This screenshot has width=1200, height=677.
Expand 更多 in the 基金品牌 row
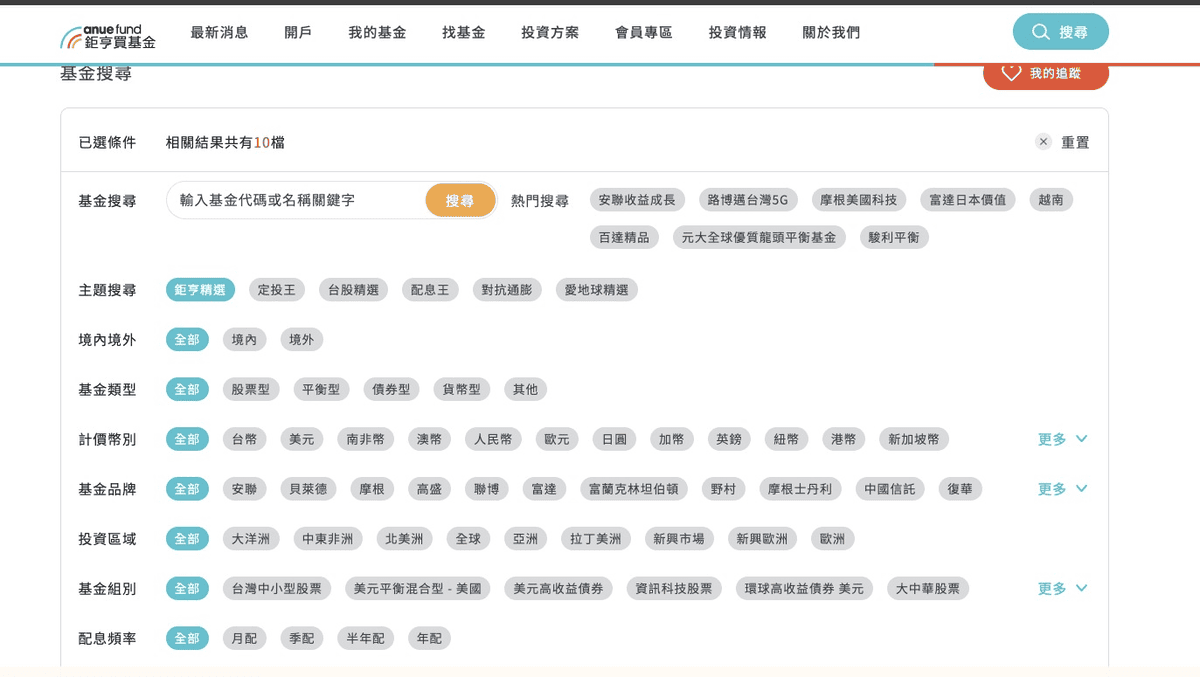pos(1062,489)
